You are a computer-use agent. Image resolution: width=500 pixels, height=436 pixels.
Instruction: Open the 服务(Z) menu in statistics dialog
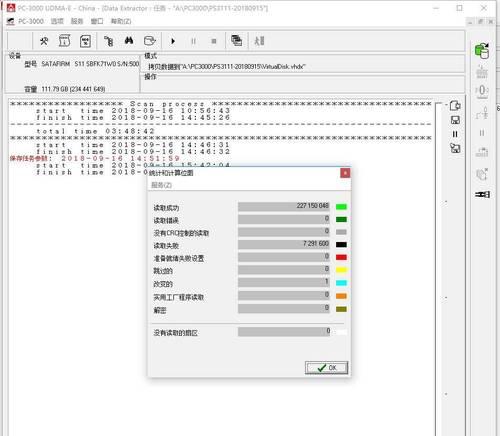[x=161, y=185]
